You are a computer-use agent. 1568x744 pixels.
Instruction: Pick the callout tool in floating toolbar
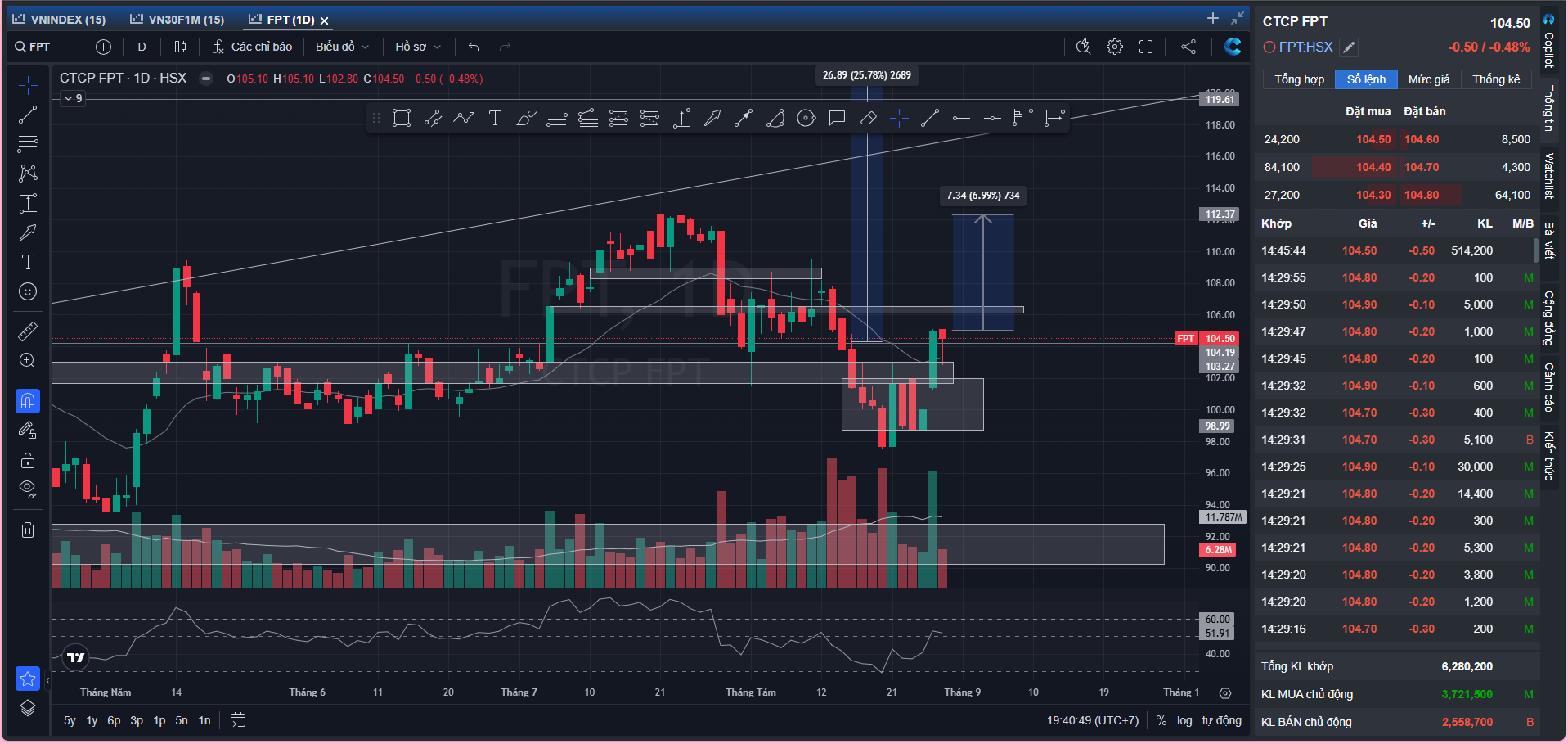pyautogui.click(x=837, y=119)
